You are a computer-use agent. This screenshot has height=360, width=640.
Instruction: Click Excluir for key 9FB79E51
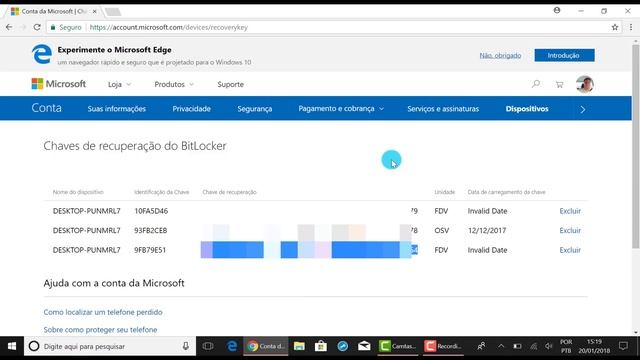[x=570, y=250]
